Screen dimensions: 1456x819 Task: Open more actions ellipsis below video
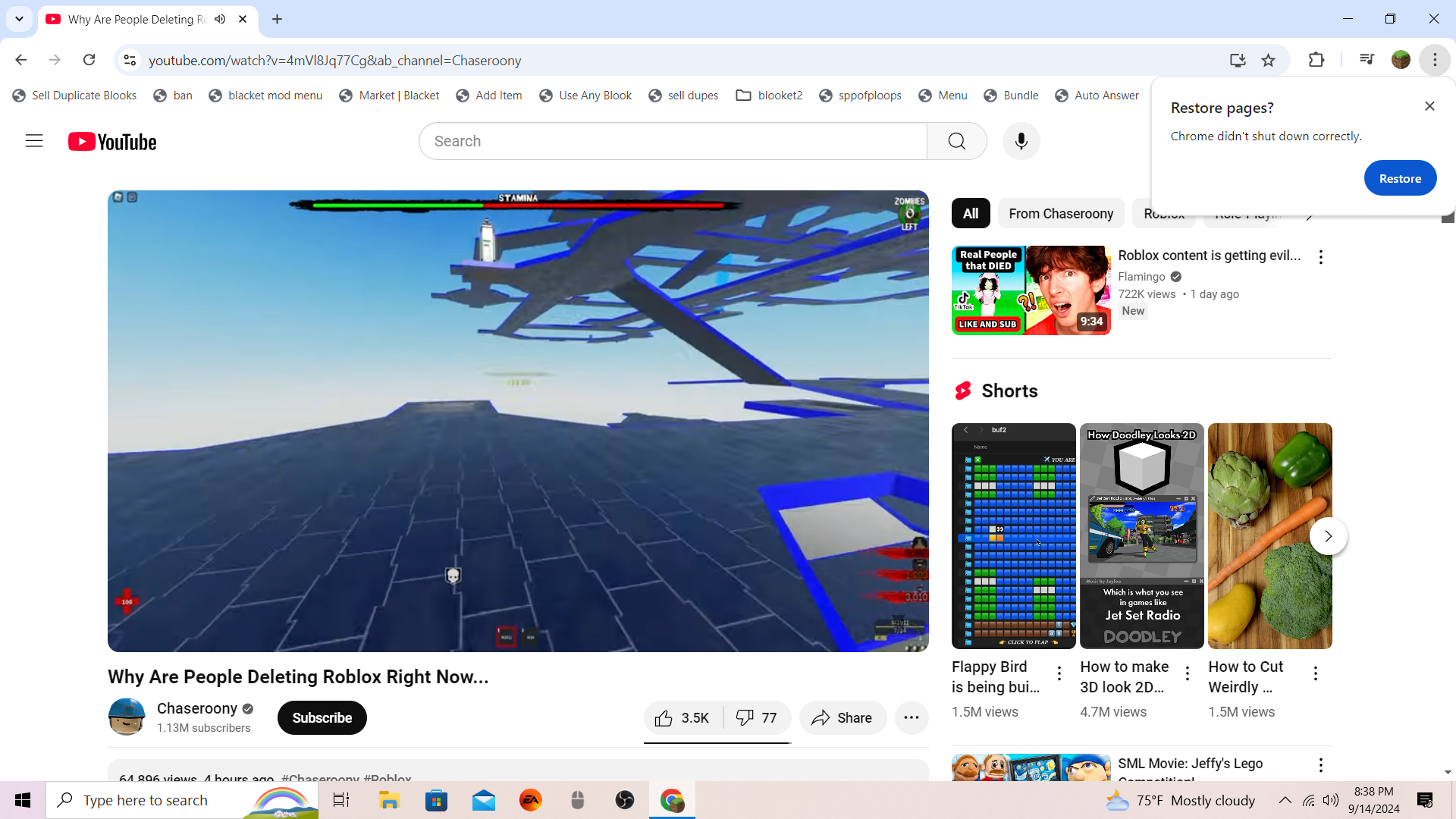912,718
